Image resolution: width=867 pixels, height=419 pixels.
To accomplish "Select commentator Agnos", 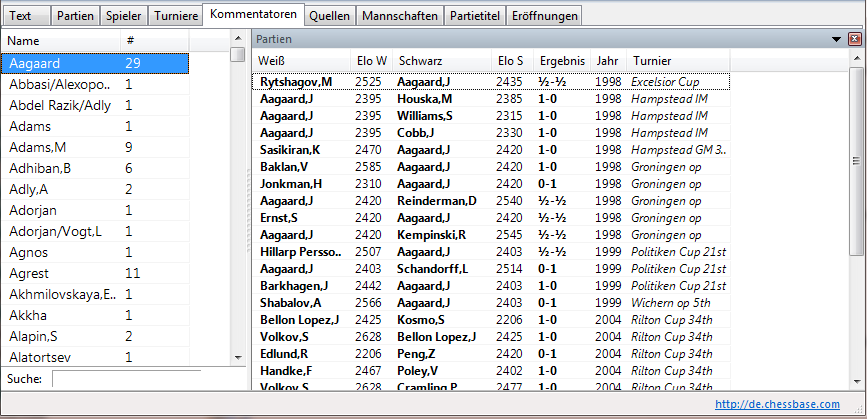I will tap(95, 253).
